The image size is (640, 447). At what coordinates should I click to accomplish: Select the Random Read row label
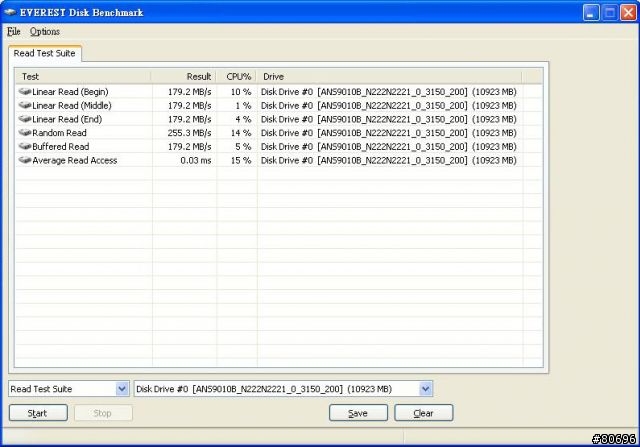[x=59, y=133]
